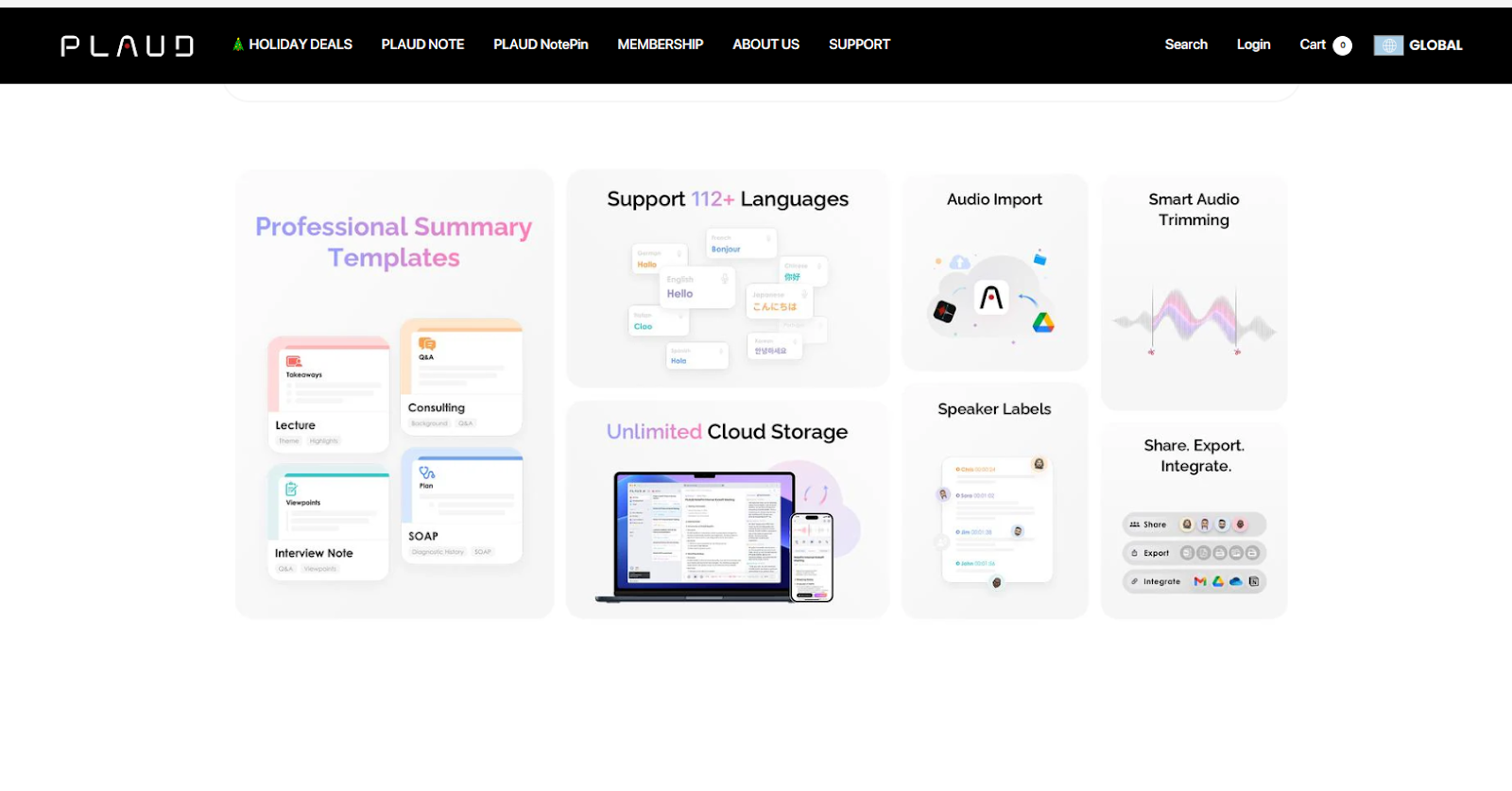This screenshot has height=791, width=1512.
Task: Click the Japanese greeting language bubble
Action: 779,301
